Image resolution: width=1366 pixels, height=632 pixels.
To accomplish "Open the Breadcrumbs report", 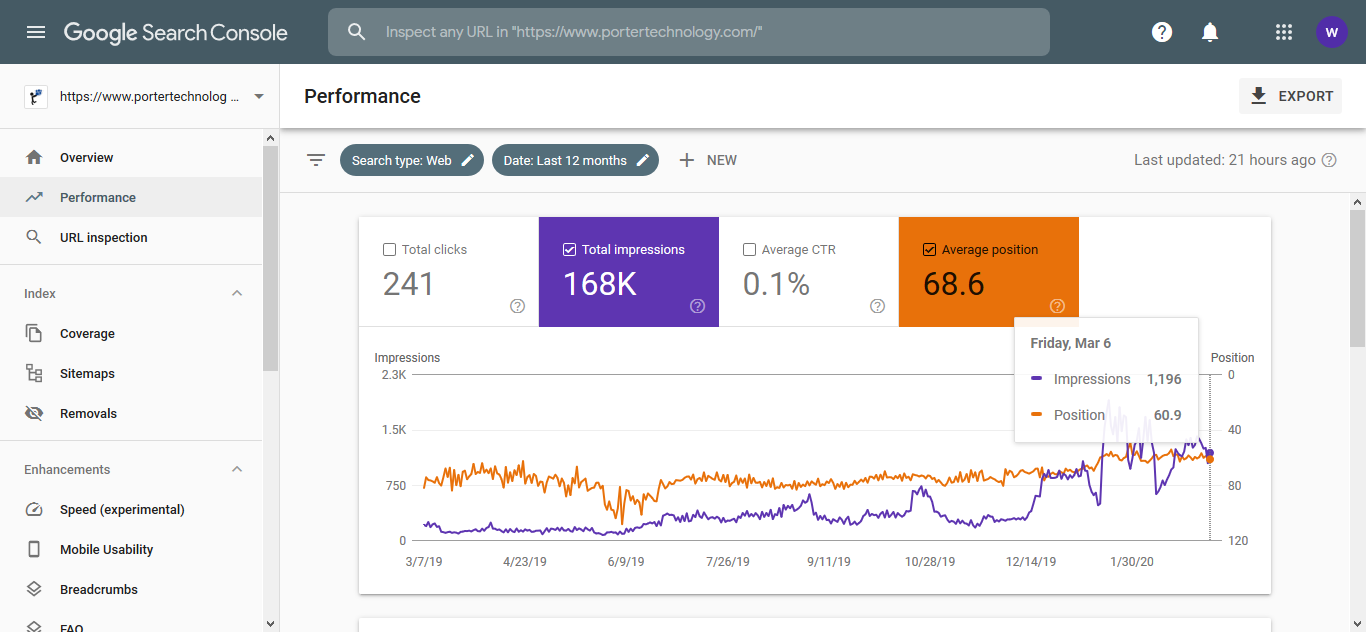I will [131, 589].
